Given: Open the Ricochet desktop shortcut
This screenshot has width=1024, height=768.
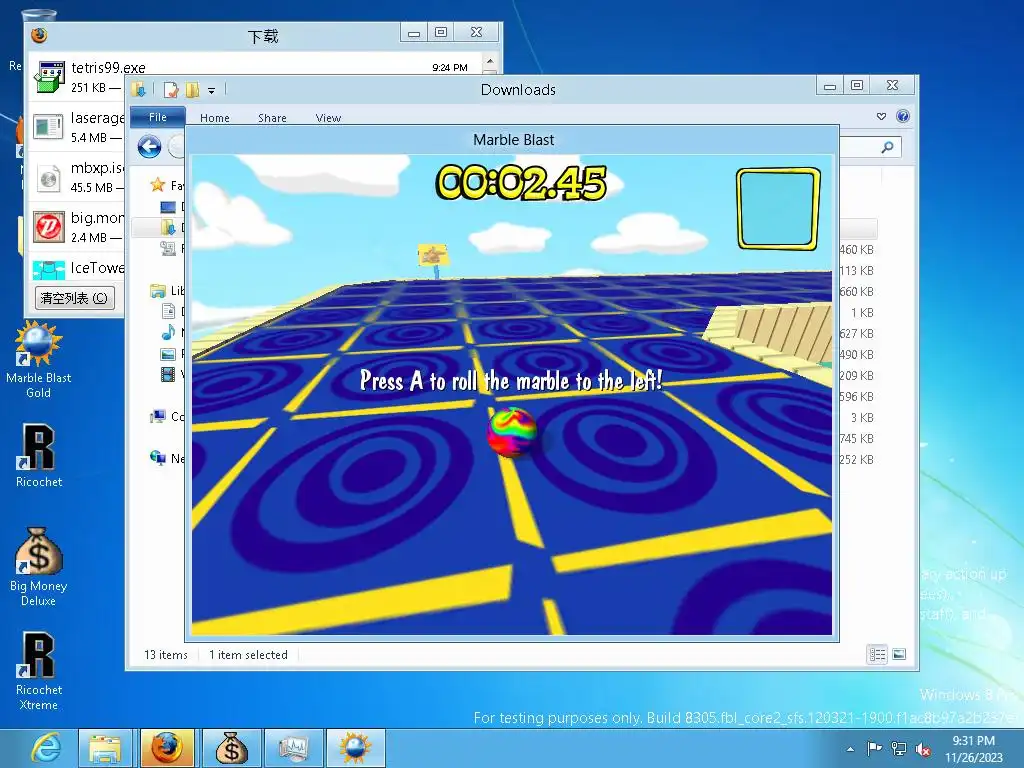Looking at the screenshot, I should pyautogui.click(x=39, y=455).
